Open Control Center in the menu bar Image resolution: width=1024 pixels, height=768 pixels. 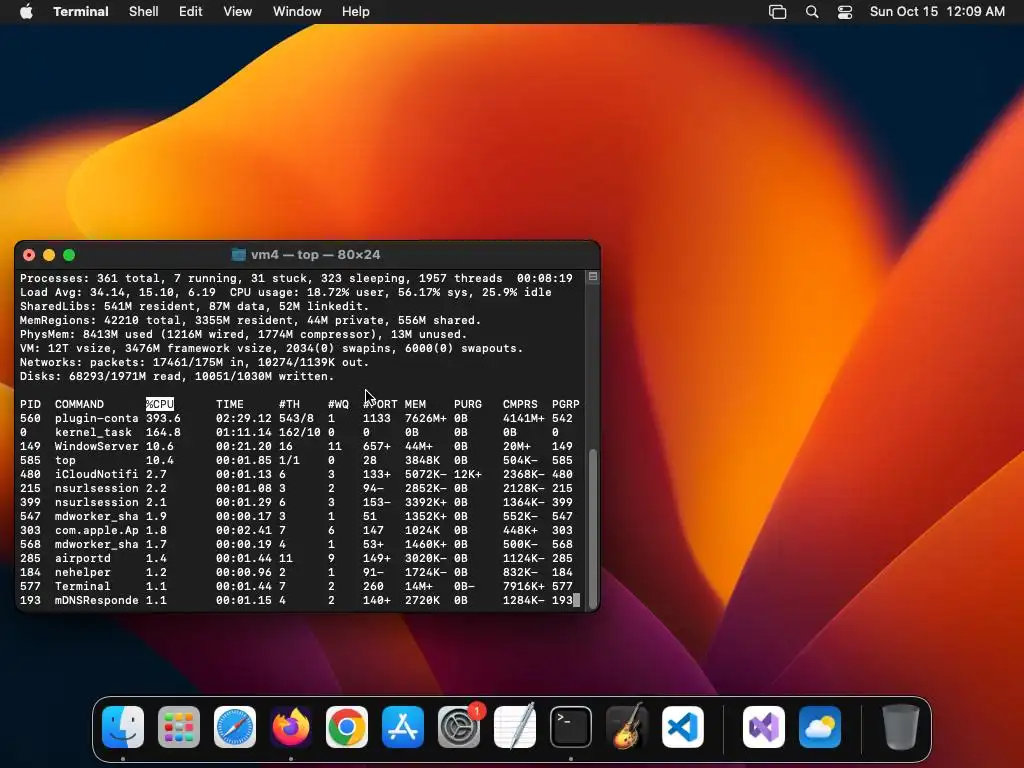[845, 12]
